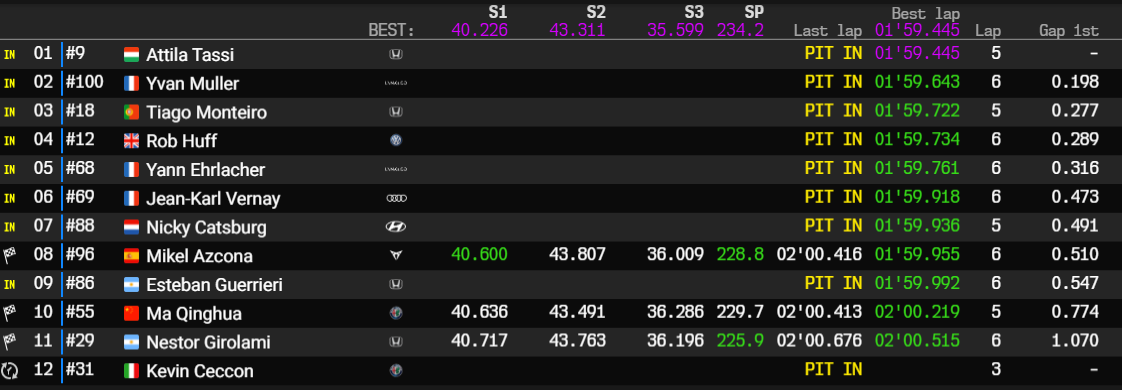Click Rob Huff's gap value 0.289

pyautogui.click(x=1075, y=140)
